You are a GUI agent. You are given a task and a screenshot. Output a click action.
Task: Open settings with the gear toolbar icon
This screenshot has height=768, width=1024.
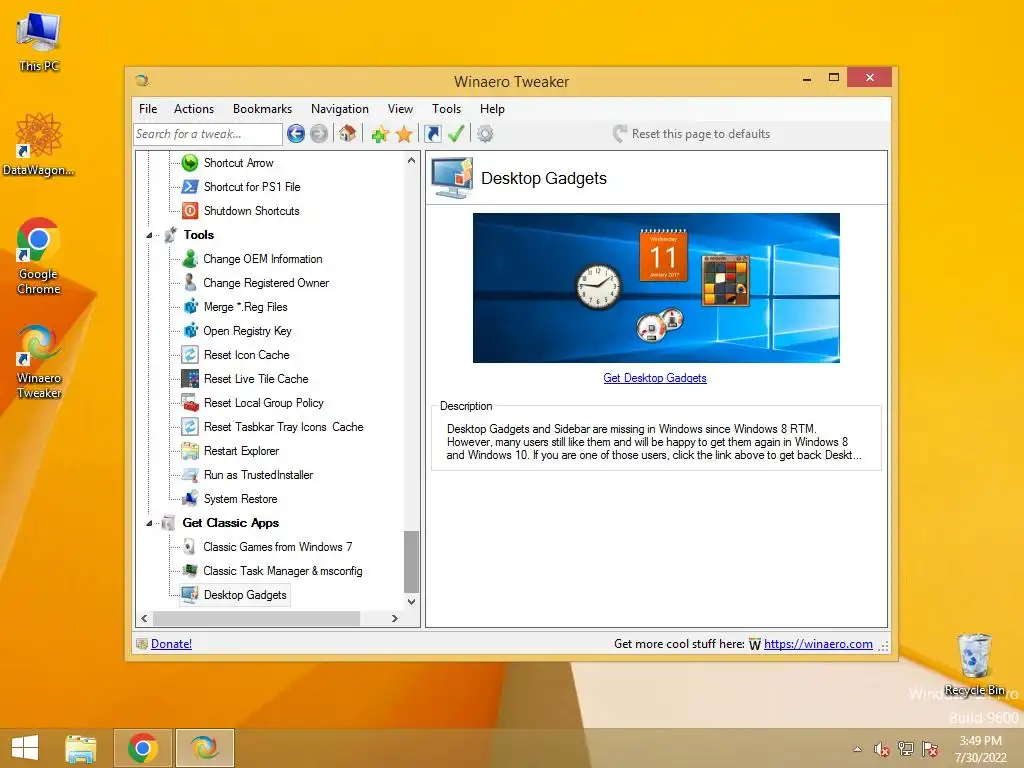485,134
